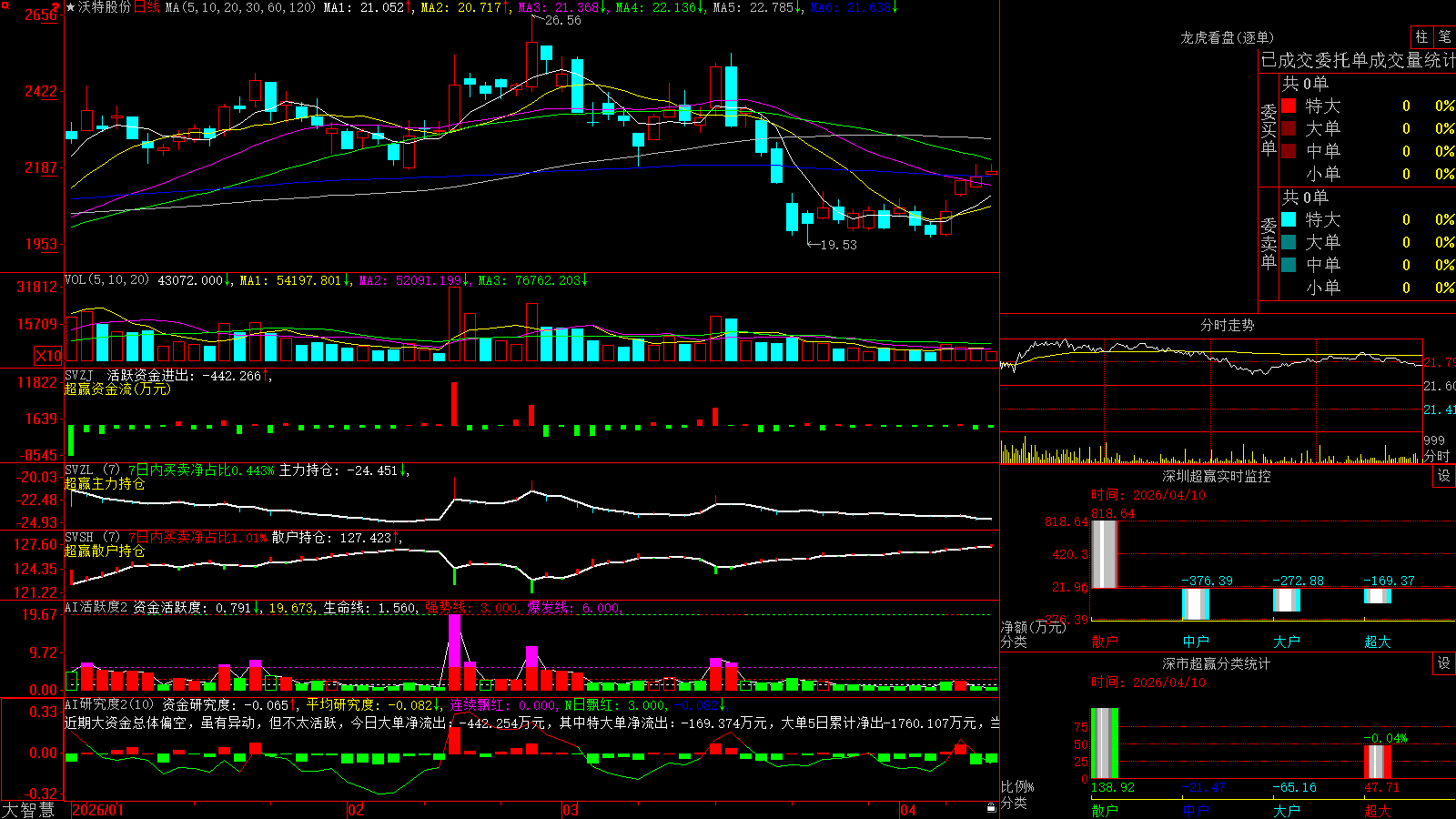
Task: Select the 03 month marker on the timeline
Action: [x=571, y=810]
